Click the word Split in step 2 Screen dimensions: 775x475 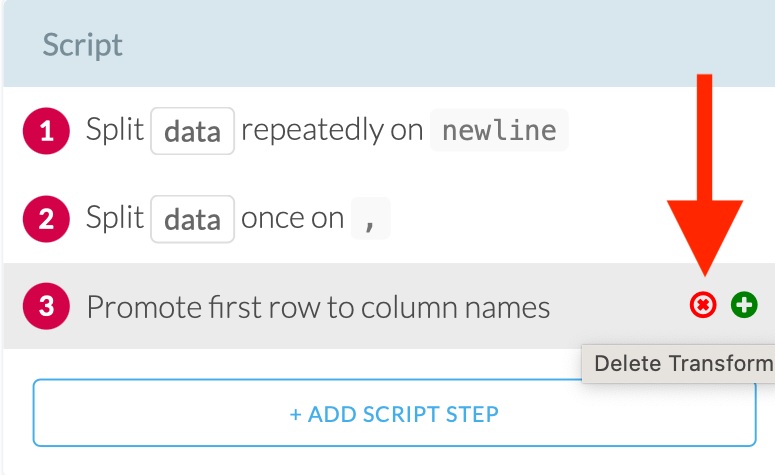(115, 218)
